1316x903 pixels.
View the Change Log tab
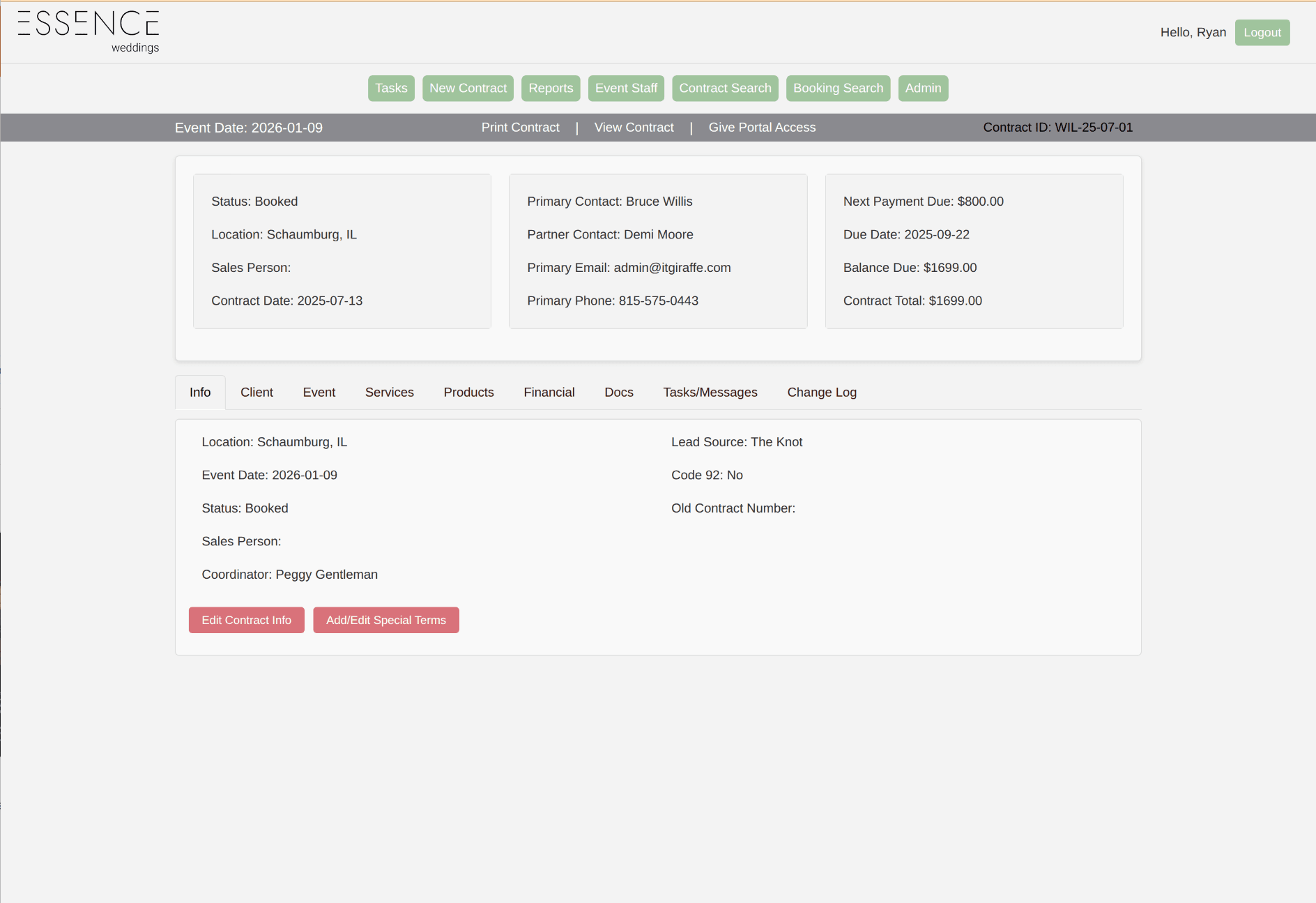(822, 392)
